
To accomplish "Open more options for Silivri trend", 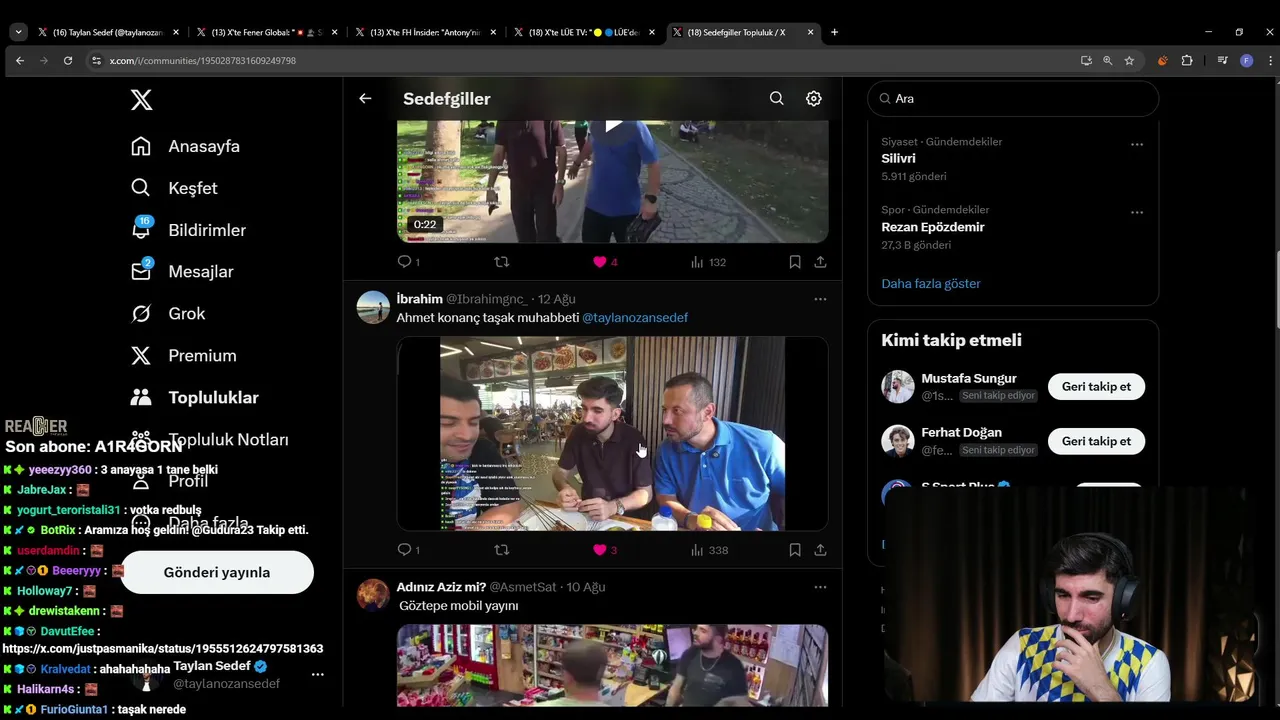I will [x=1137, y=144].
